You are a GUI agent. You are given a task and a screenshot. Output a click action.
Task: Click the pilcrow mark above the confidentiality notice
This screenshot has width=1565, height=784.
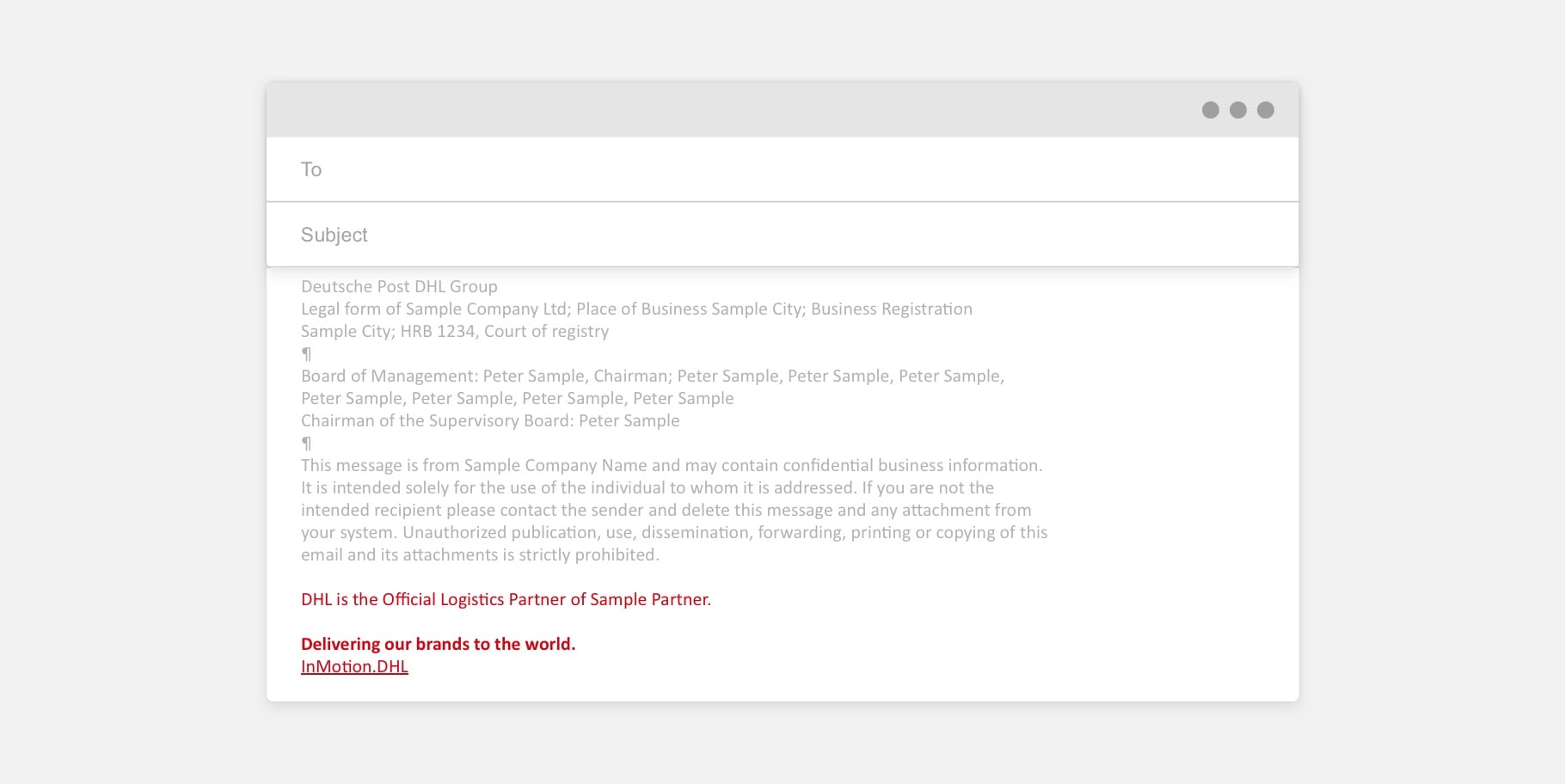pos(306,444)
